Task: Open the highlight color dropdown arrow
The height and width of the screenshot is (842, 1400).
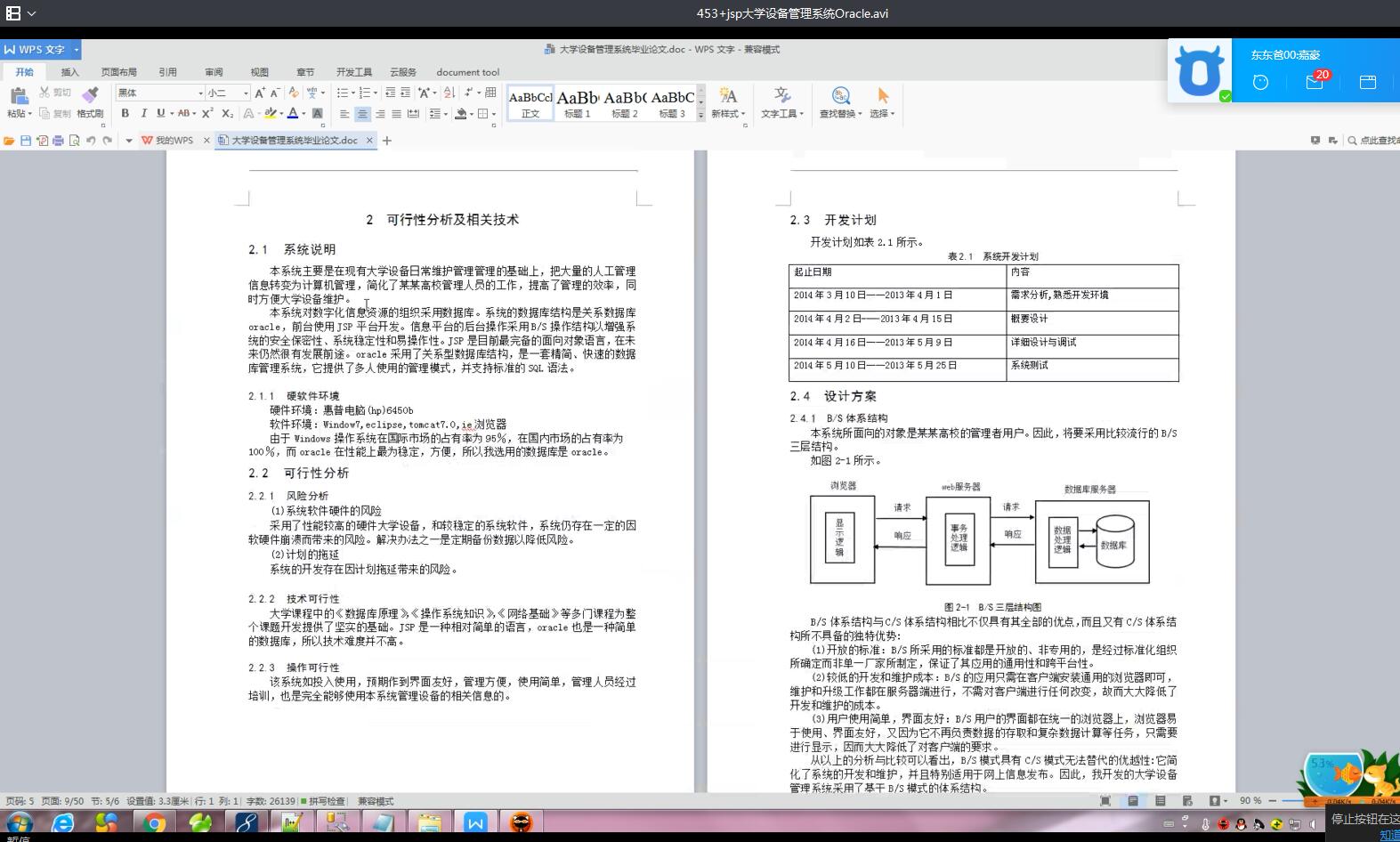Action: pos(281,113)
